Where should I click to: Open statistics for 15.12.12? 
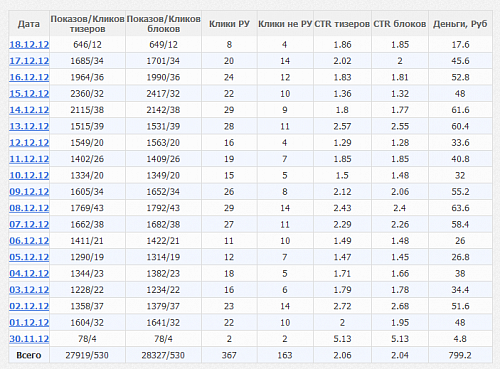tap(29, 94)
